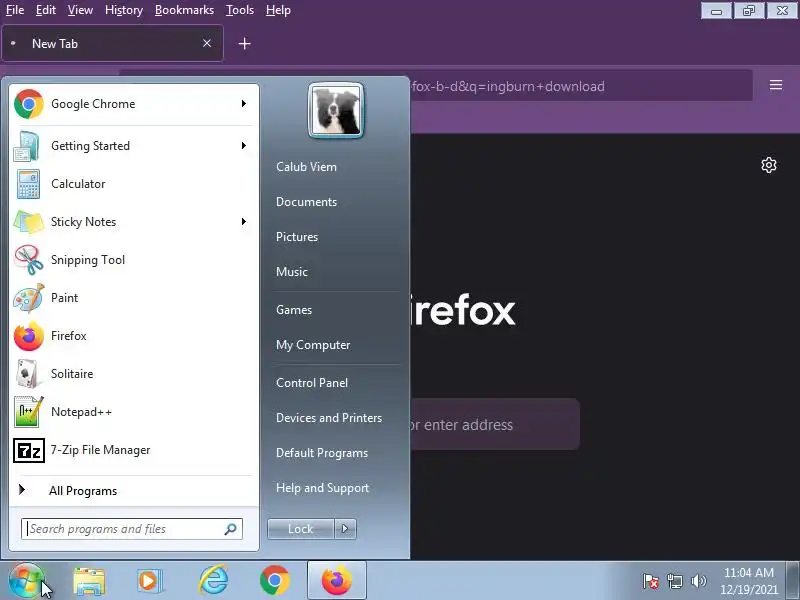The height and width of the screenshot is (600, 800).
Task: Open Chrome from the taskbar
Action: [274, 581]
